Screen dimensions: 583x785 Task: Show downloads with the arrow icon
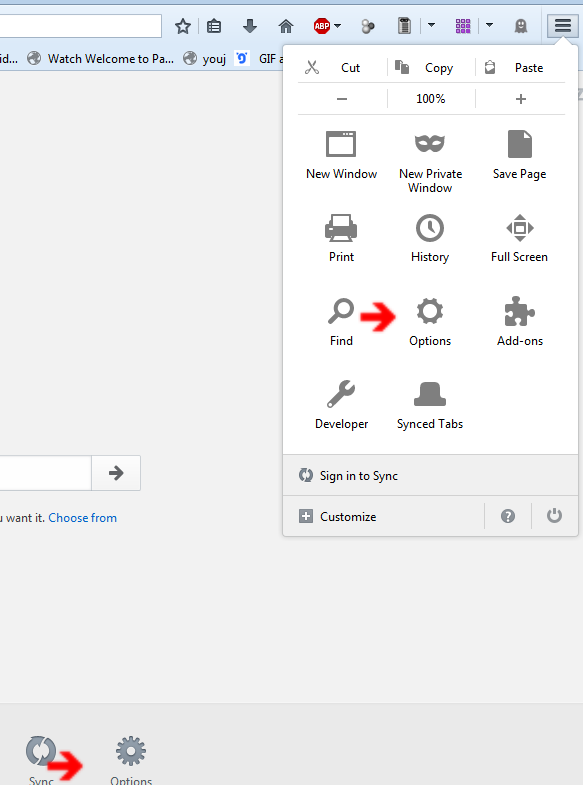pos(250,26)
